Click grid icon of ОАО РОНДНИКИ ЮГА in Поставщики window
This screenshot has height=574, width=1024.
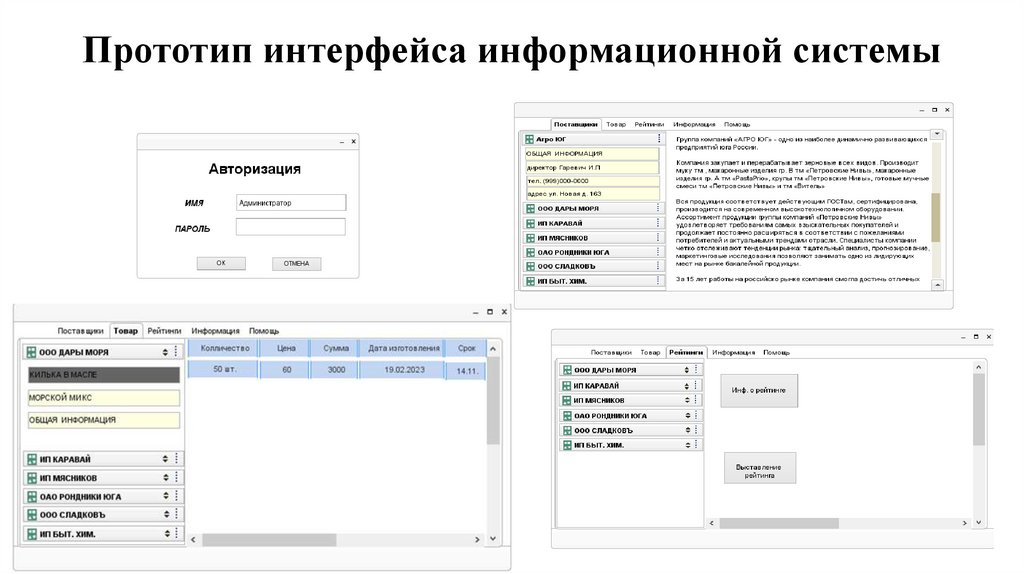tap(530, 252)
